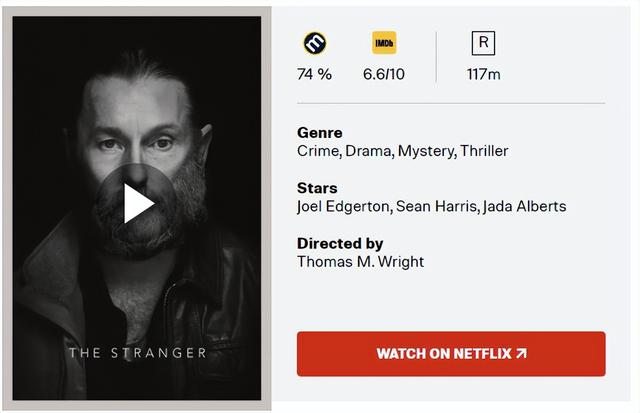Open the Drama genre link
The image size is (640, 413).
pyautogui.click(x=368, y=151)
